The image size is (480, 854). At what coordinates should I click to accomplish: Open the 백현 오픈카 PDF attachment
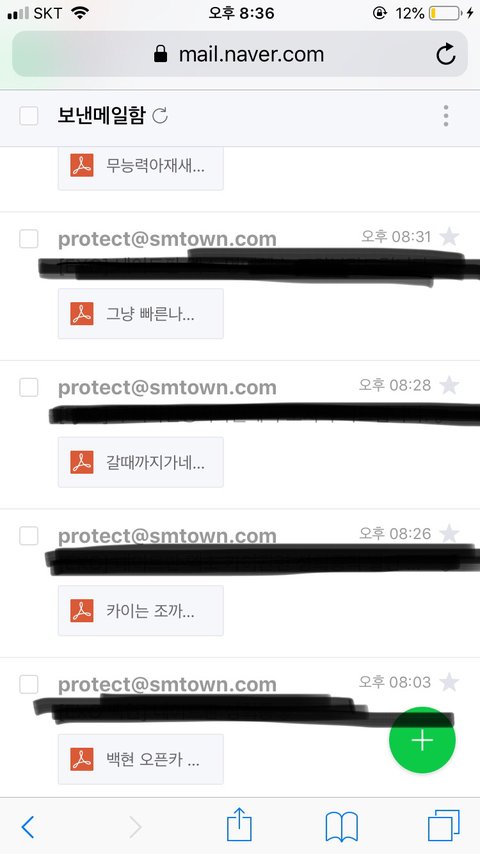tap(141, 759)
